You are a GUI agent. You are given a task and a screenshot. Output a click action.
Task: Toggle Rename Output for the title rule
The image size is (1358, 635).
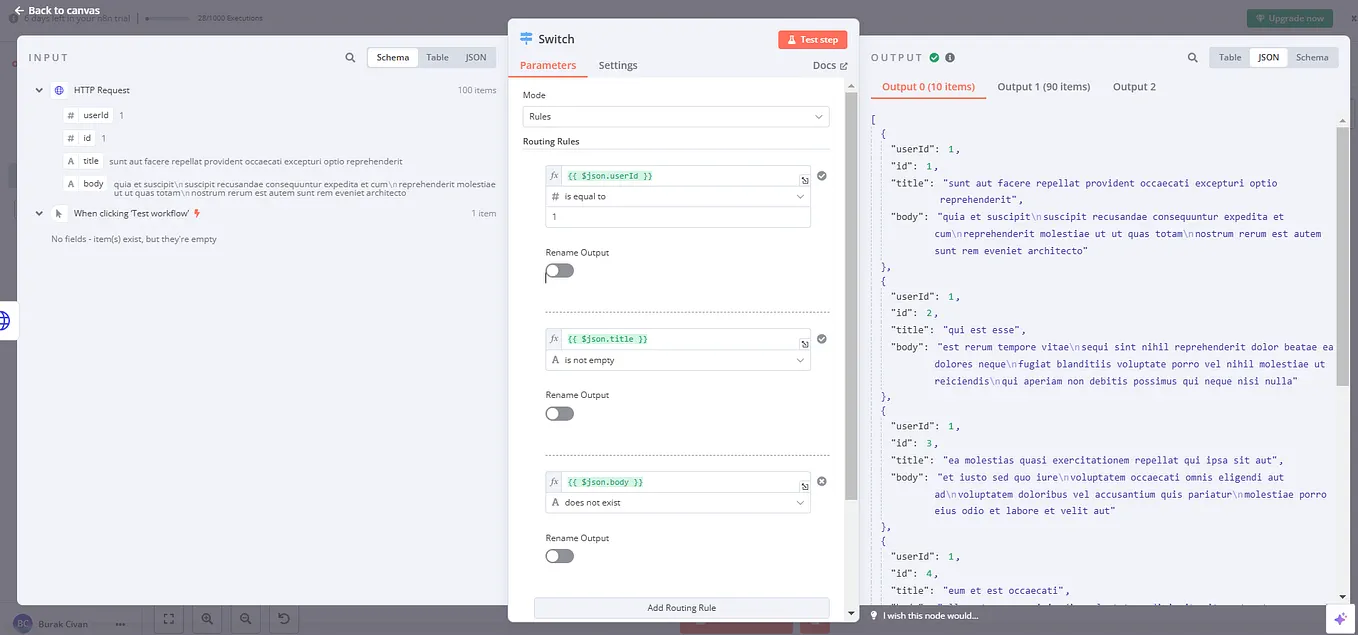560,414
